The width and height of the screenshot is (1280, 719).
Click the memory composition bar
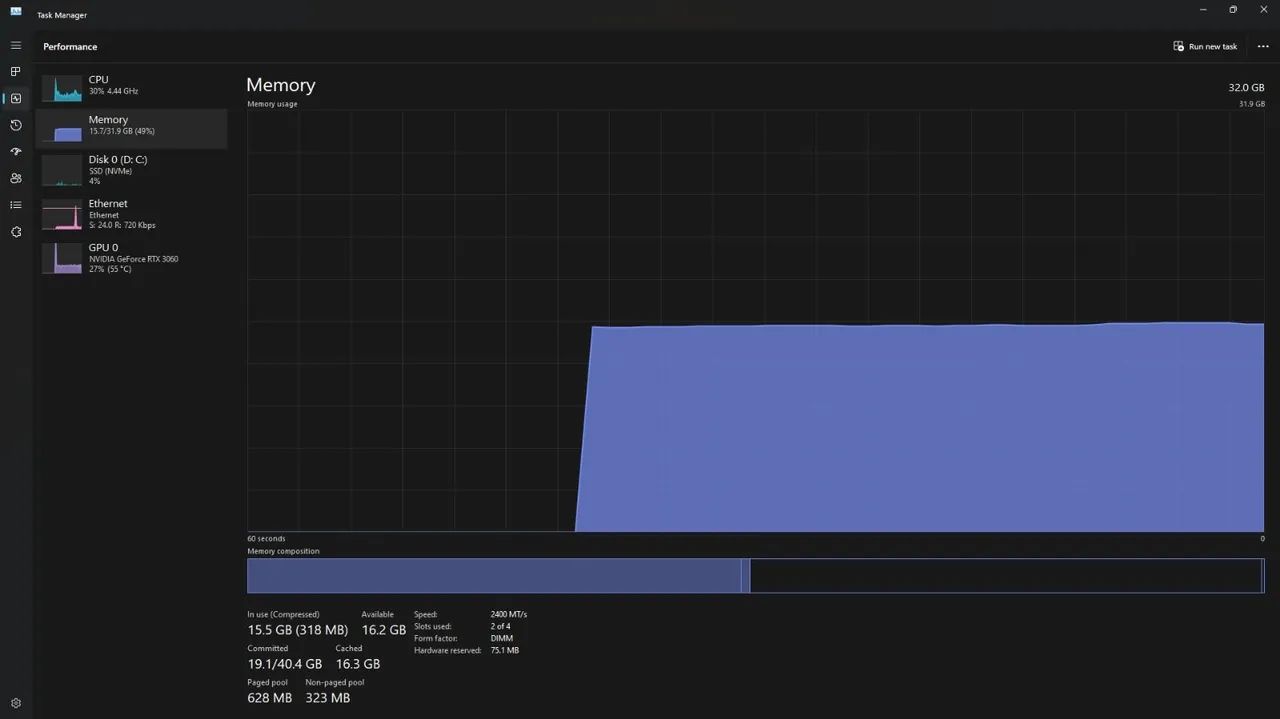756,576
